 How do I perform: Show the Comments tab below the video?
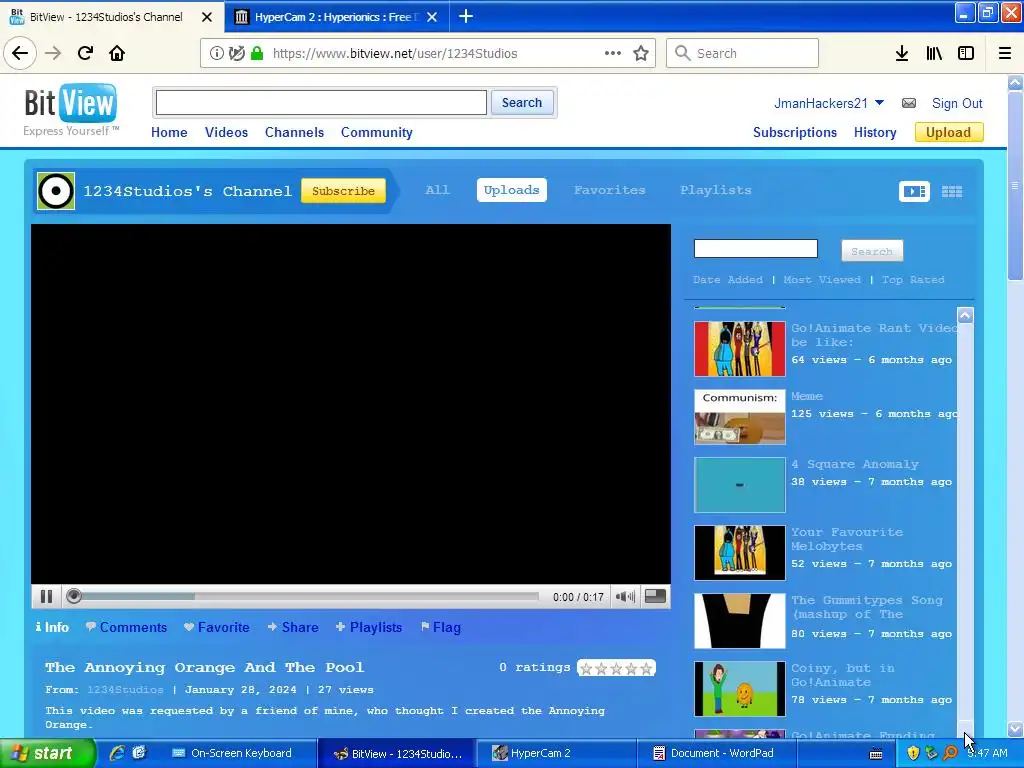[x=127, y=628]
